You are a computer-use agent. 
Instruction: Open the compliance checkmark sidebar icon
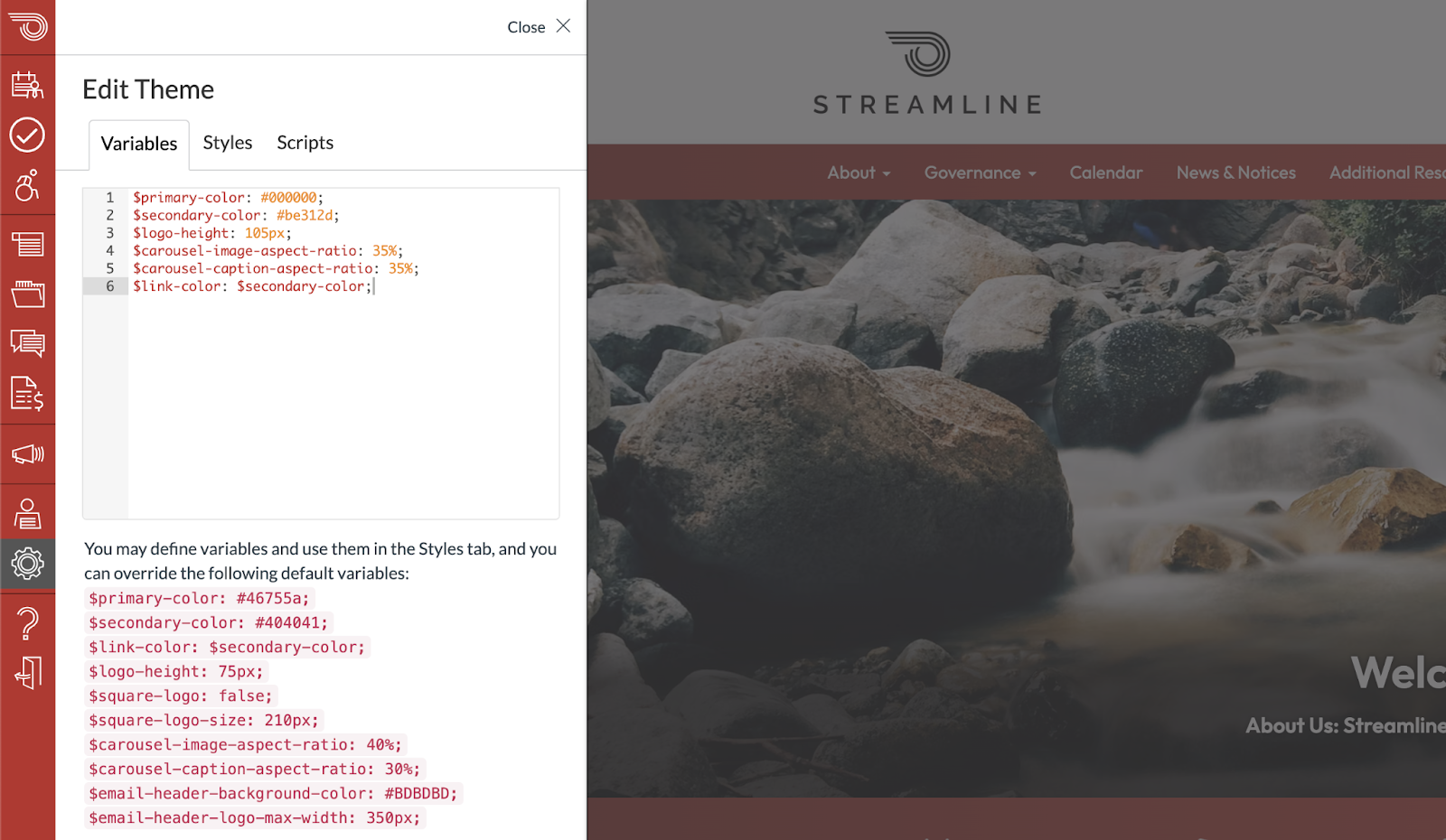27,135
